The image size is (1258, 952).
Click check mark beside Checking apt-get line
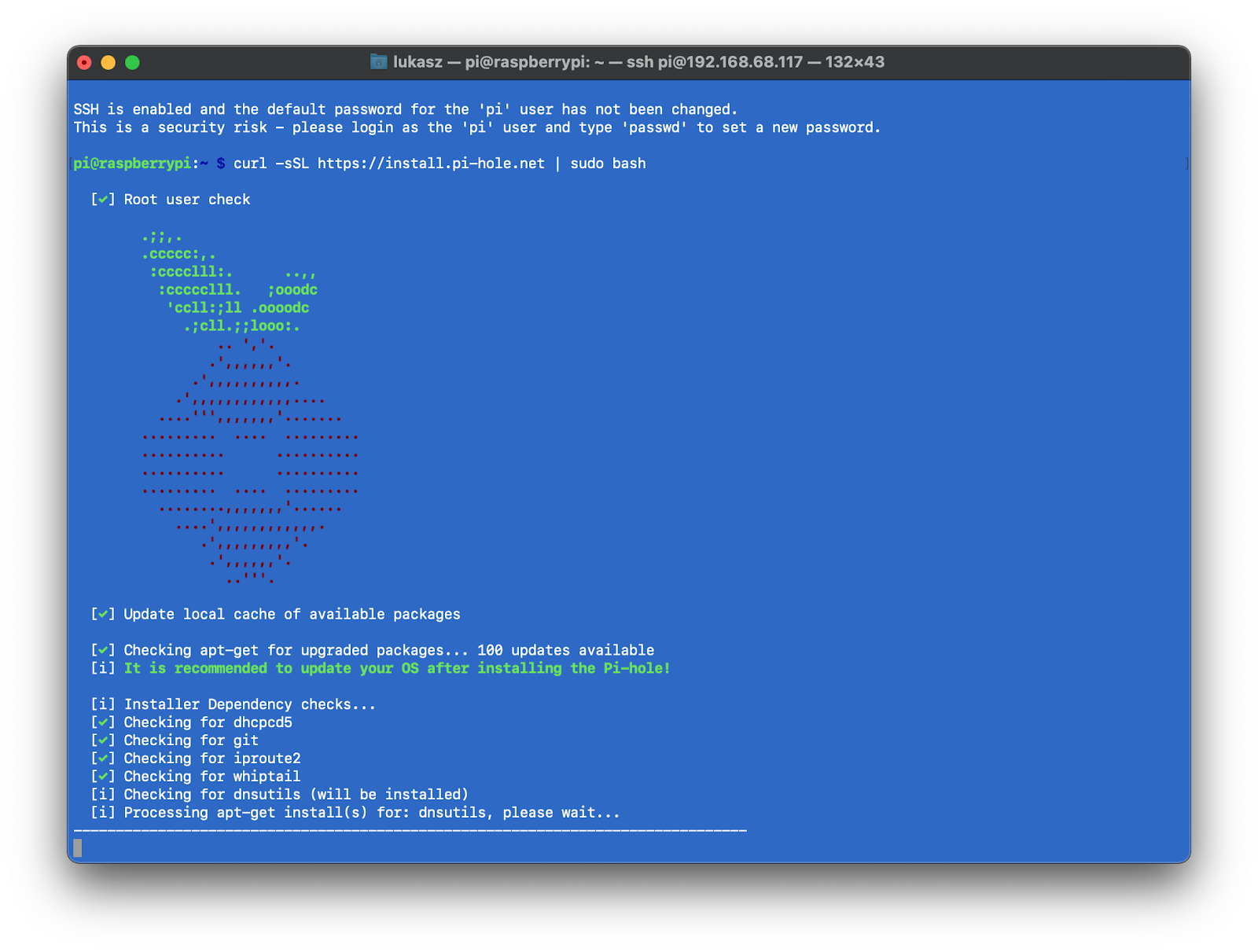click(103, 650)
